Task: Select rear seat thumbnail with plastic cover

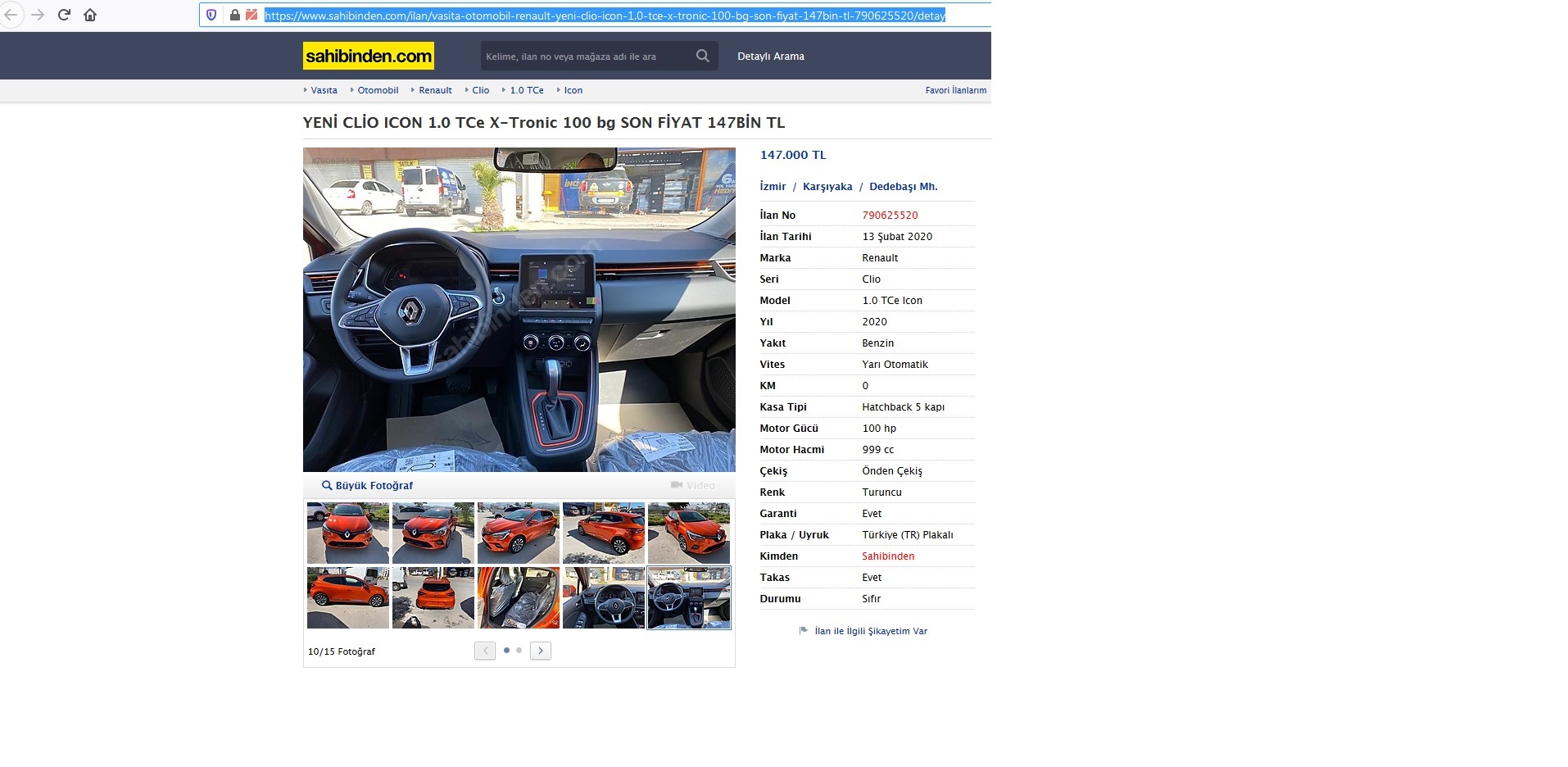Action: pyautogui.click(x=519, y=597)
